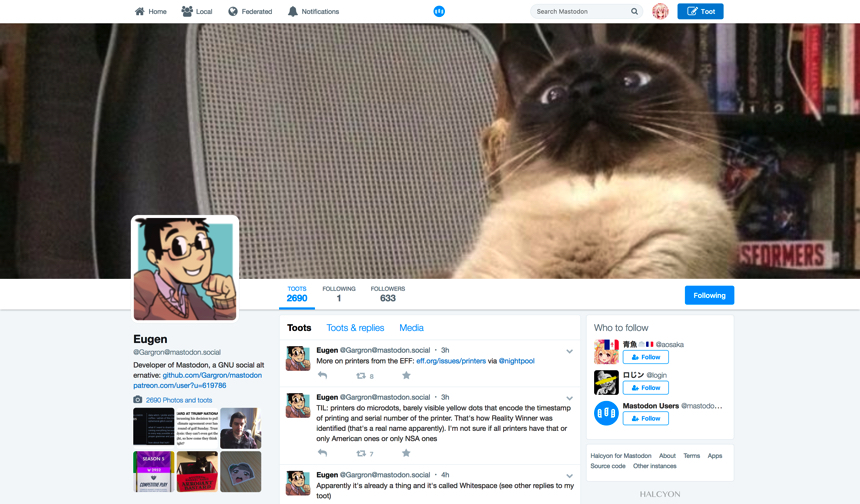
Task: Boost the toot about printer microdots
Action: pyautogui.click(x=361, y=453)
